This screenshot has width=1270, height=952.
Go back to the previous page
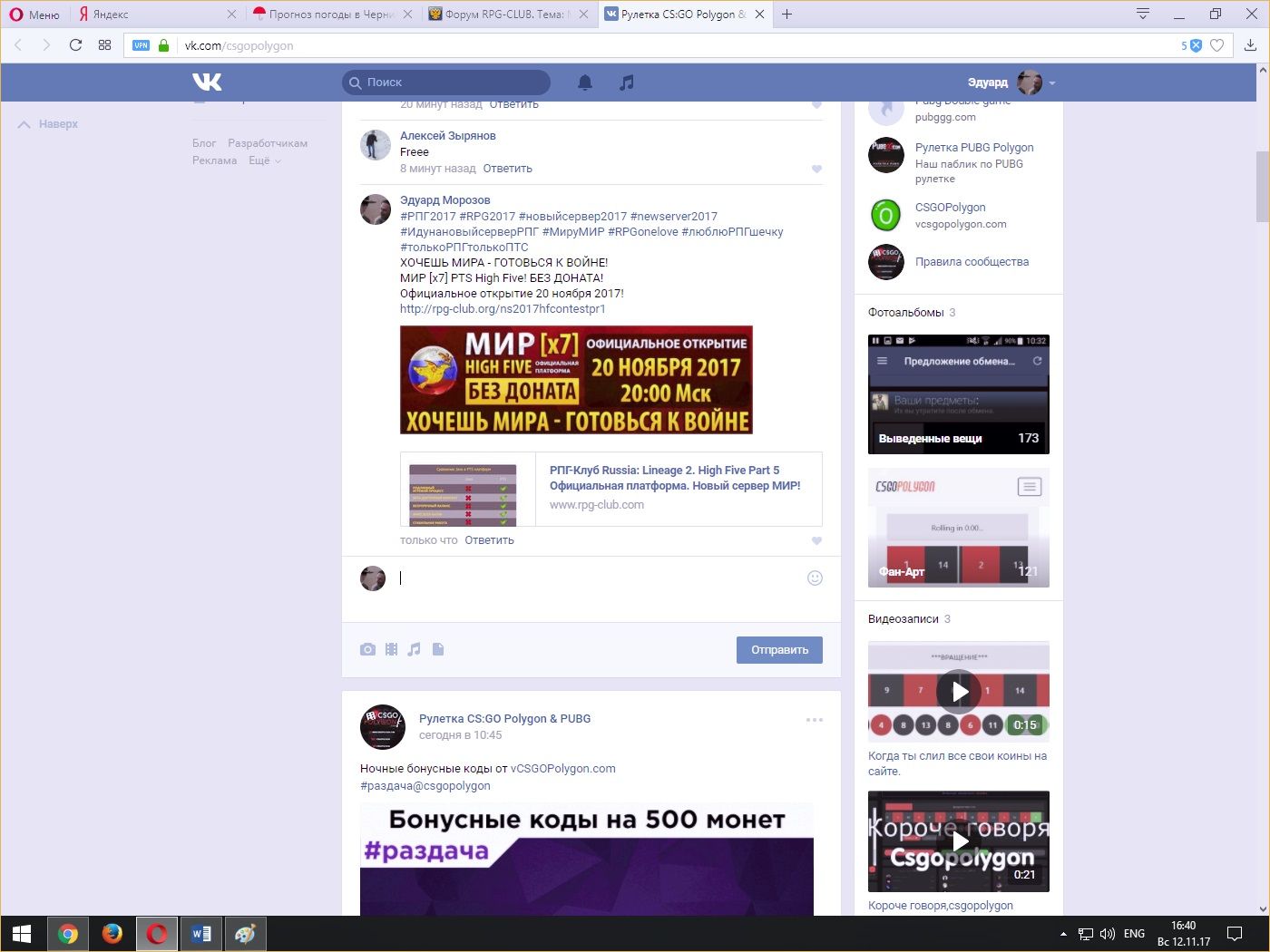pos(19,45)
